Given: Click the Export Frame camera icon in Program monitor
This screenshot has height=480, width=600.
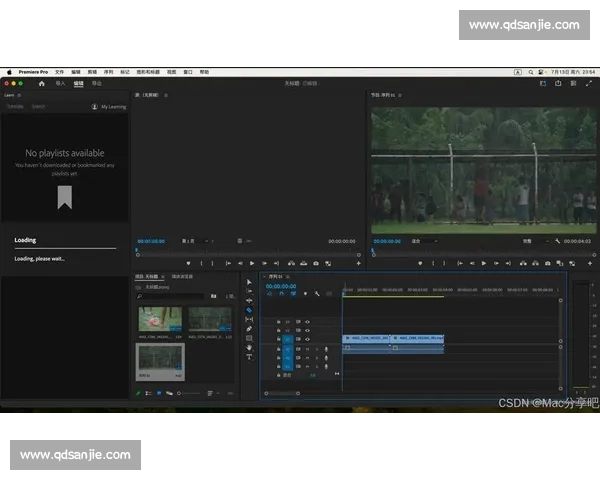Looking at the screenshot, I should click(549, 263).
